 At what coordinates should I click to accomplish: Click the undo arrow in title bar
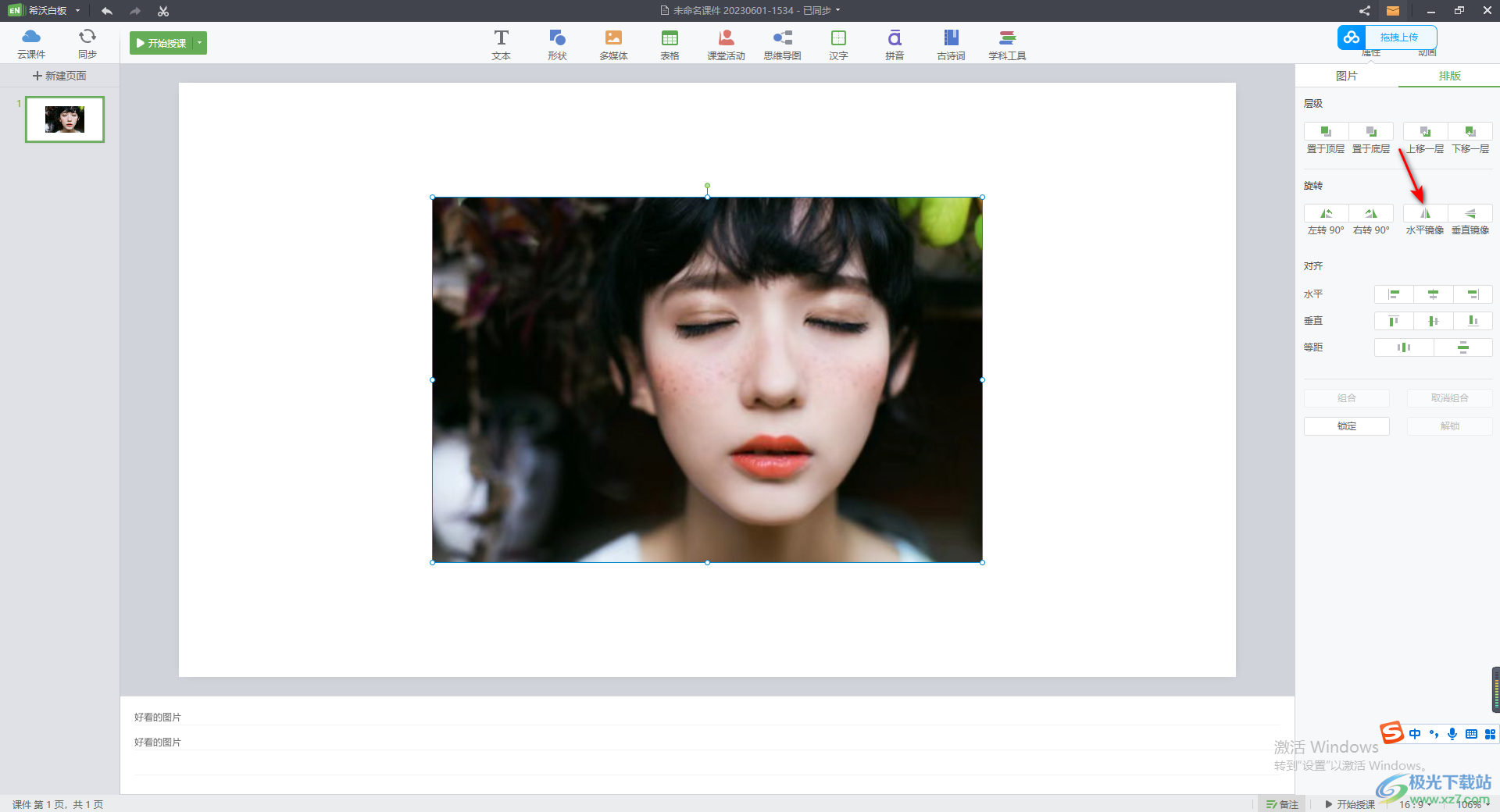tap(107, 11)
